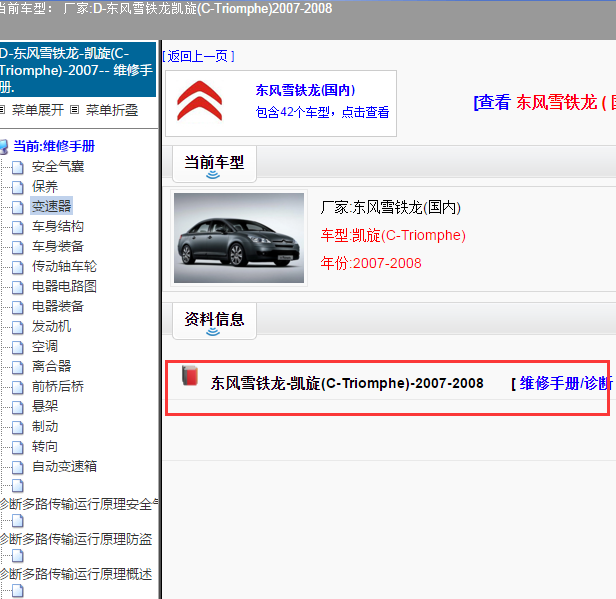This screenshot has height=599, width=616.
Task: Click the page icon beside 电器电路图
Action: 18,288
